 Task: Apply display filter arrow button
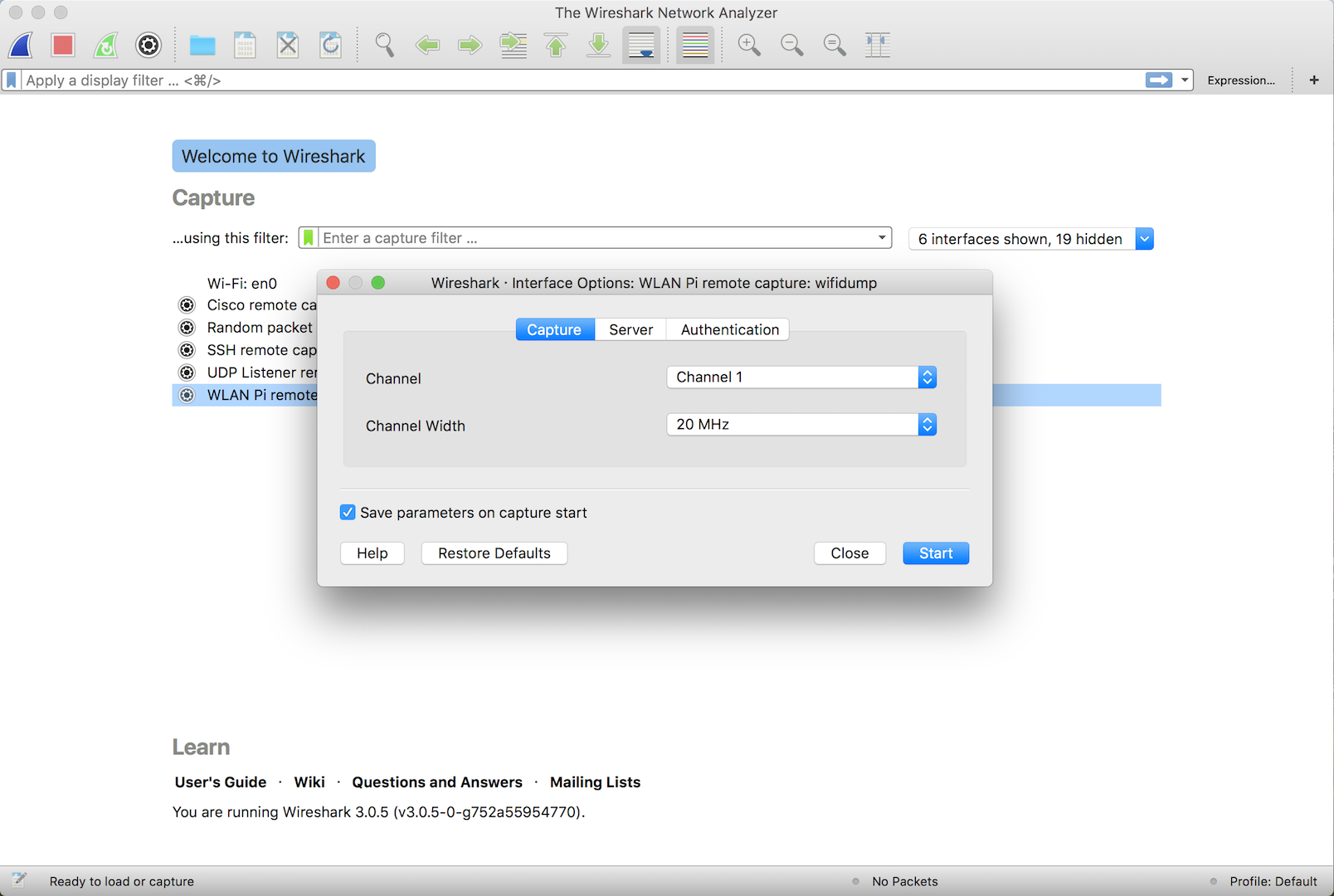(x=1159, y=80)
